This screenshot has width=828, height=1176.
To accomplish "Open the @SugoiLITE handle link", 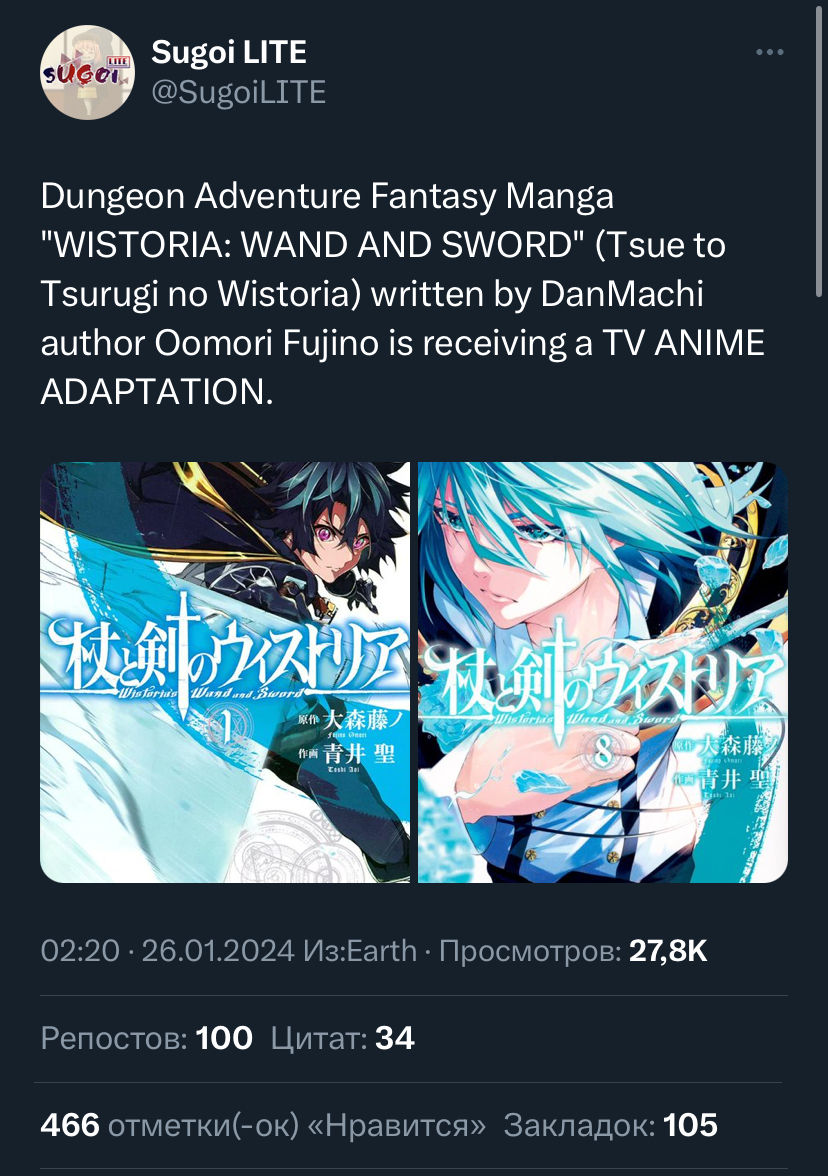I will coord(238,92).
